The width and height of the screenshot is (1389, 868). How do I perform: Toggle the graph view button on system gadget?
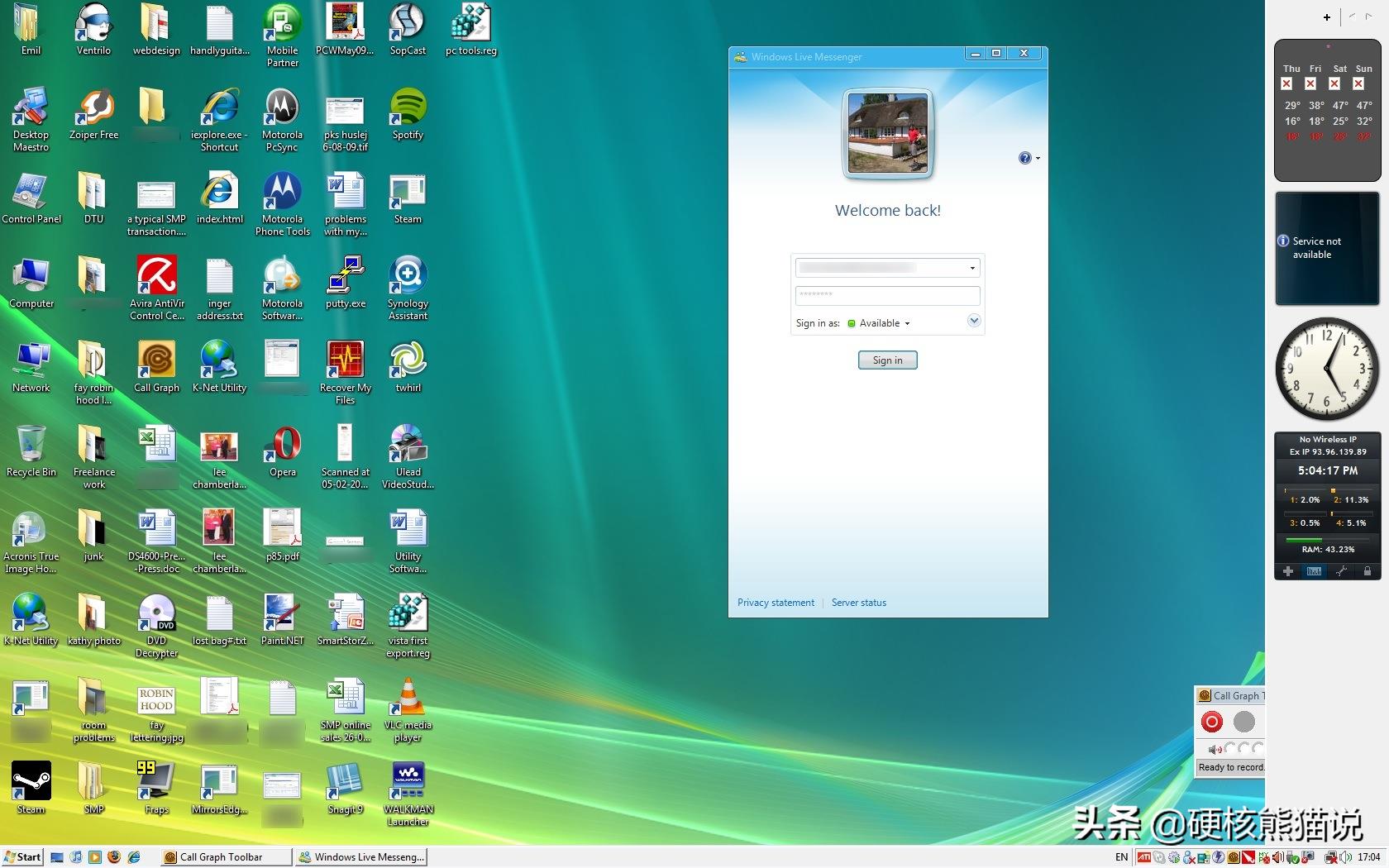pos(1314,571)
